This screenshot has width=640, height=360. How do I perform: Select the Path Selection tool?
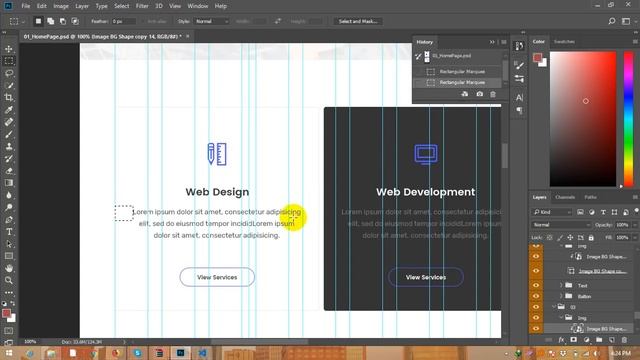[x=9, y=244]
